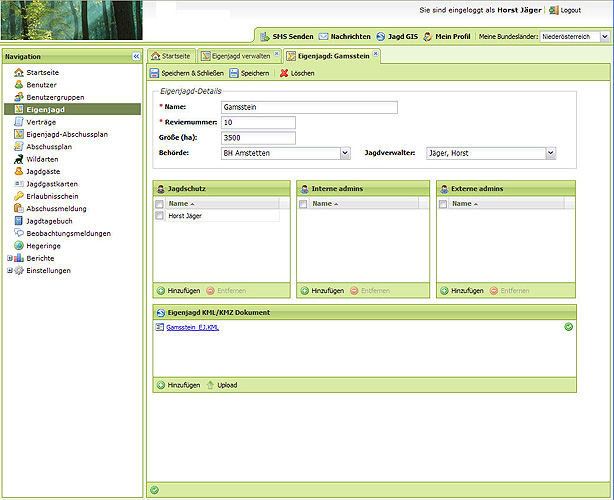The image size is (614, 500).
Task: Click the Externe admins panel header icon
Action: pyautogui.click(x=444, y=189)
